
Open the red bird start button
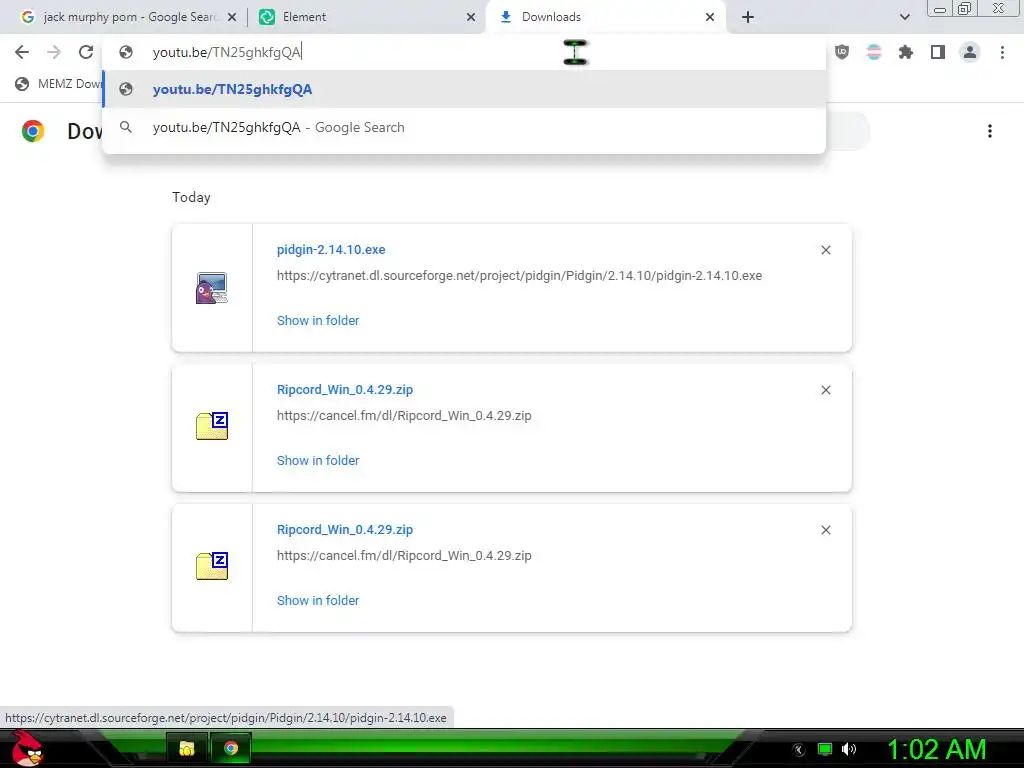point(27,748)
